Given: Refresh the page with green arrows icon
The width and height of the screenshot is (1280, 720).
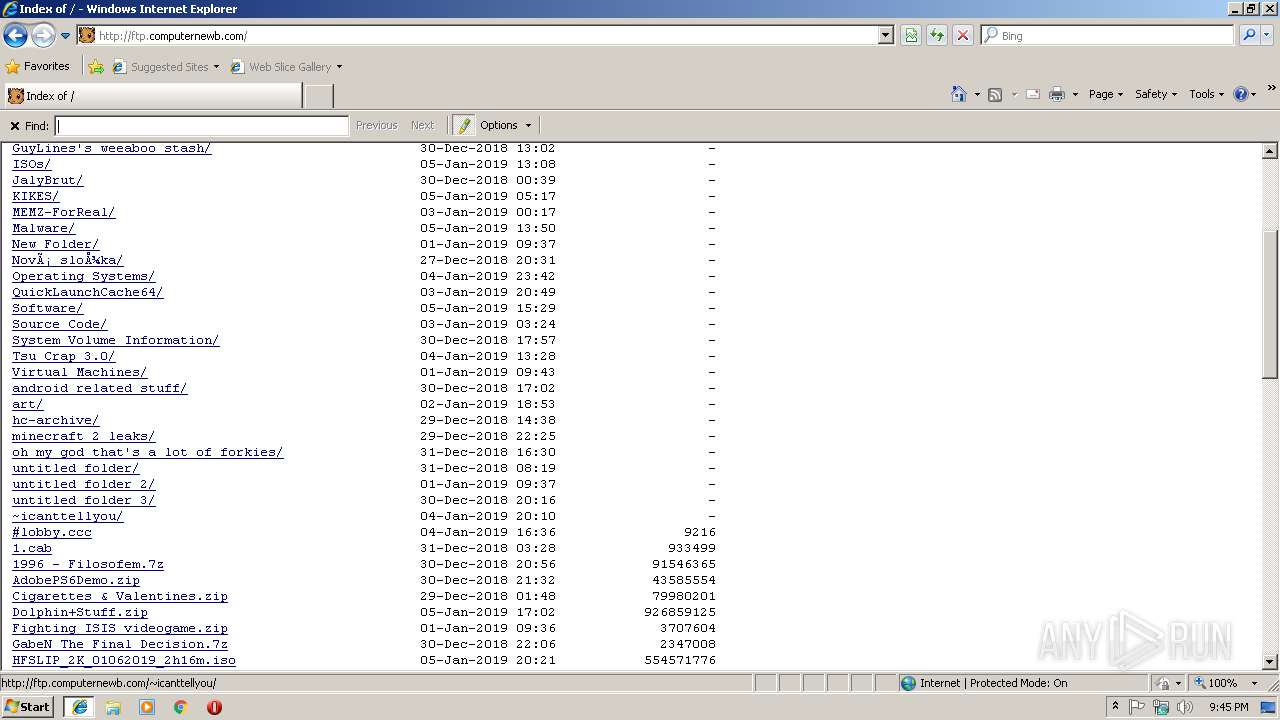Looking at the screenshot, I should [x=937, y=35].
